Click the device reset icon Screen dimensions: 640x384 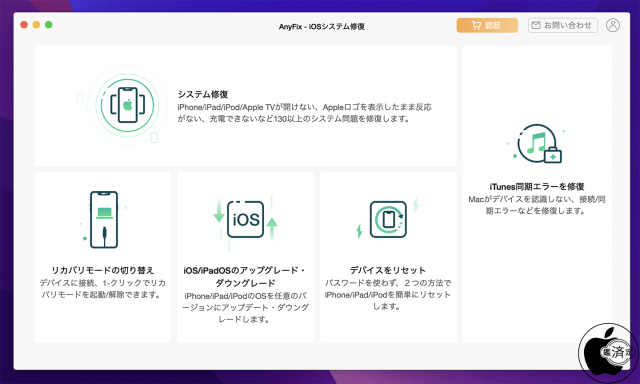(x=388, y=219)
